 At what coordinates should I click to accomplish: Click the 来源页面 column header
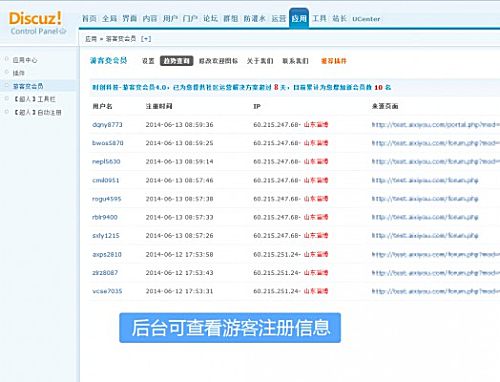pos(385,106)
